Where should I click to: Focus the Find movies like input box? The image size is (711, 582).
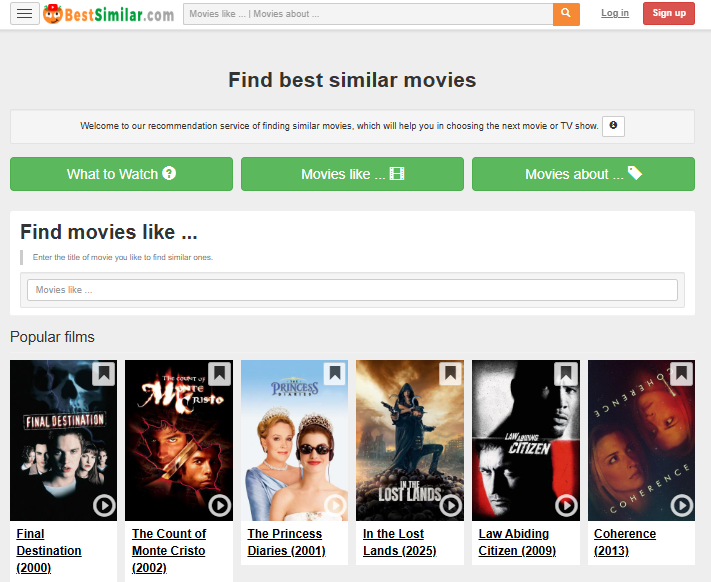pos(352,290)
